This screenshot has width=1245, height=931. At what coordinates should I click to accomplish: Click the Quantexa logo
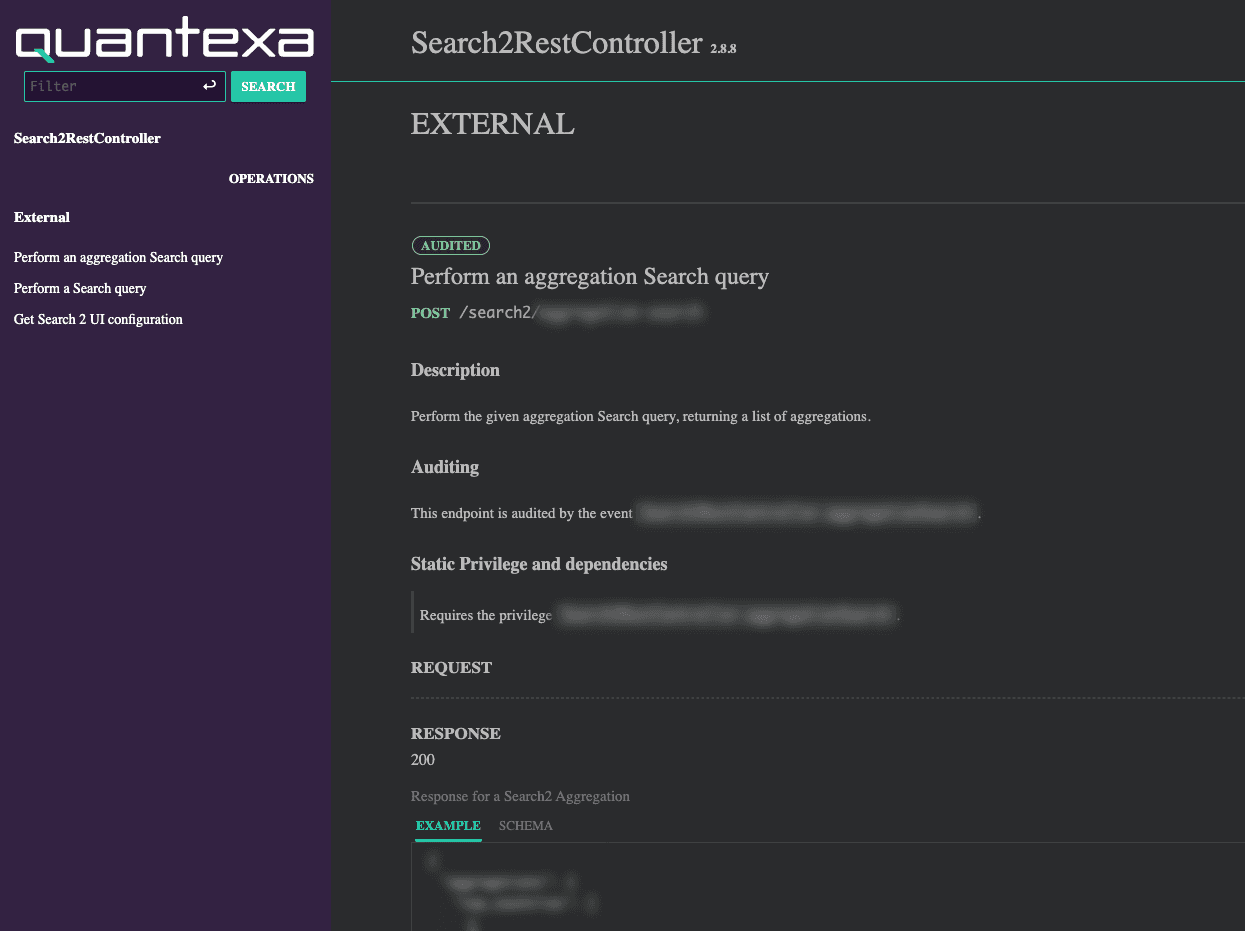click(x=164, y=40)
